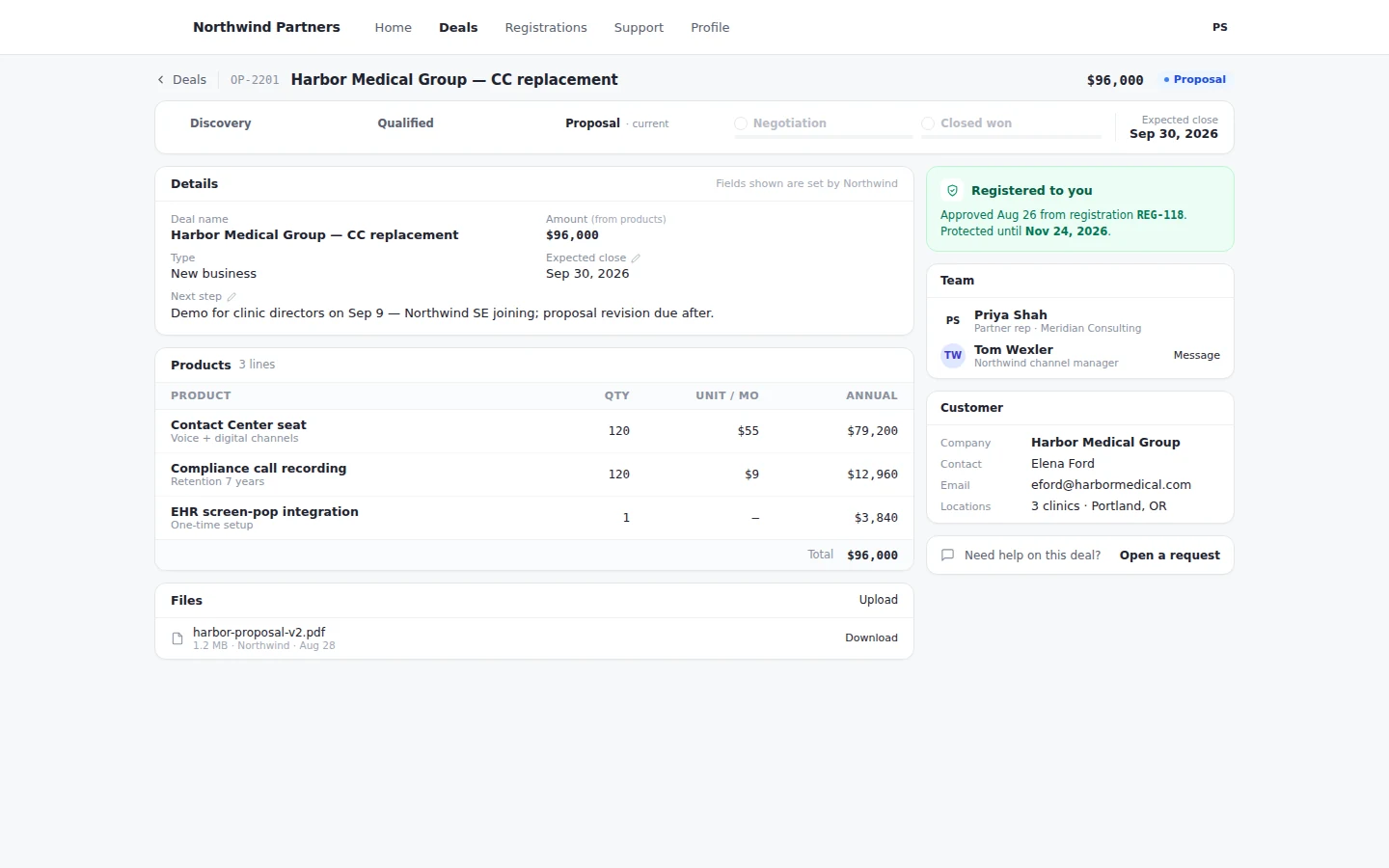
Task: Go back via the Deals chevron icon
Action: click(161, 80)
